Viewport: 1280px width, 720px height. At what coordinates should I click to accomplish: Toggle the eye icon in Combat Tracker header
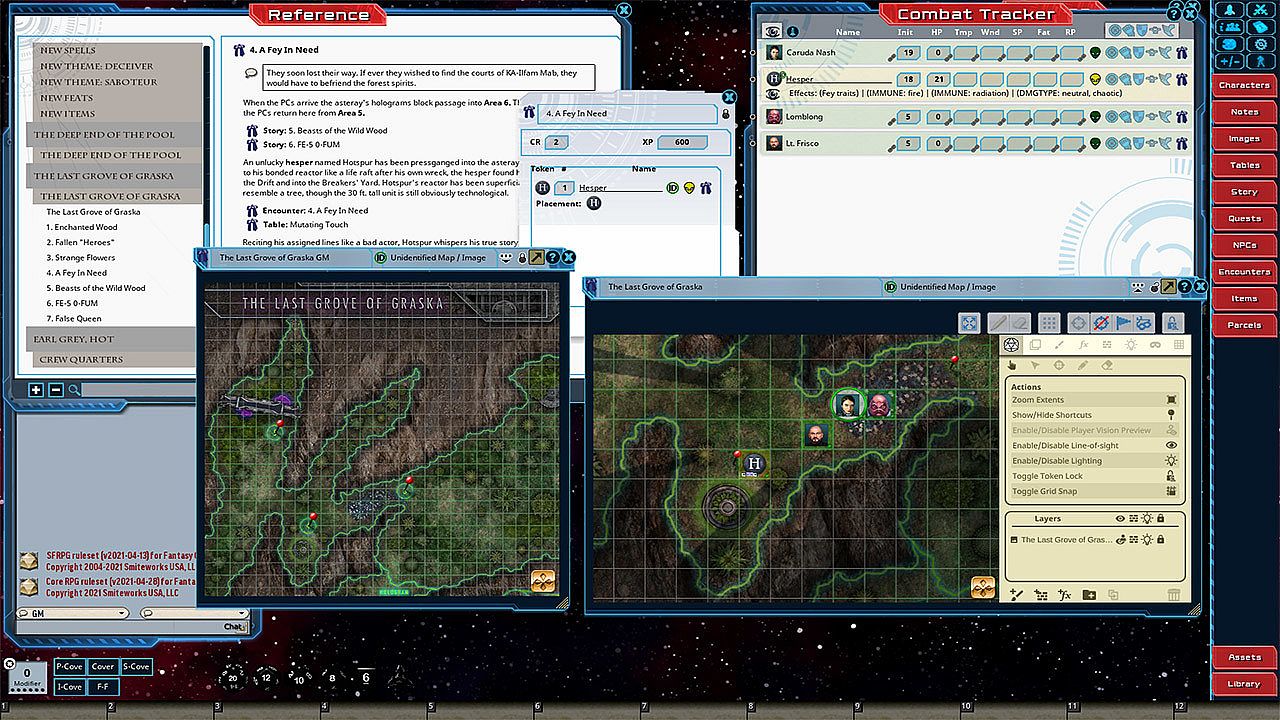[x=771, y=31]
